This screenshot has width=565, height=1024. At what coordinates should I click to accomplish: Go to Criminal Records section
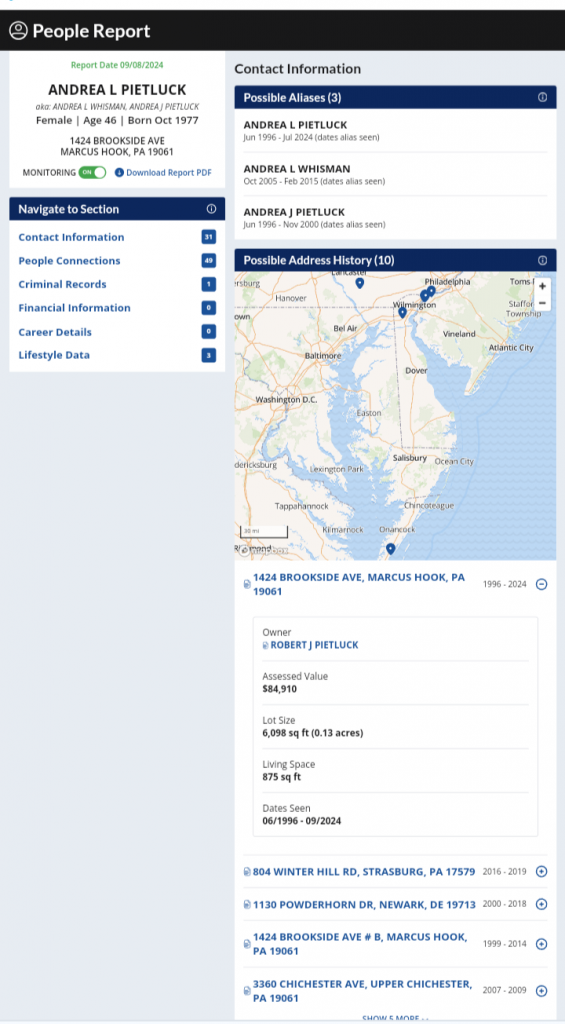point(62,284)
